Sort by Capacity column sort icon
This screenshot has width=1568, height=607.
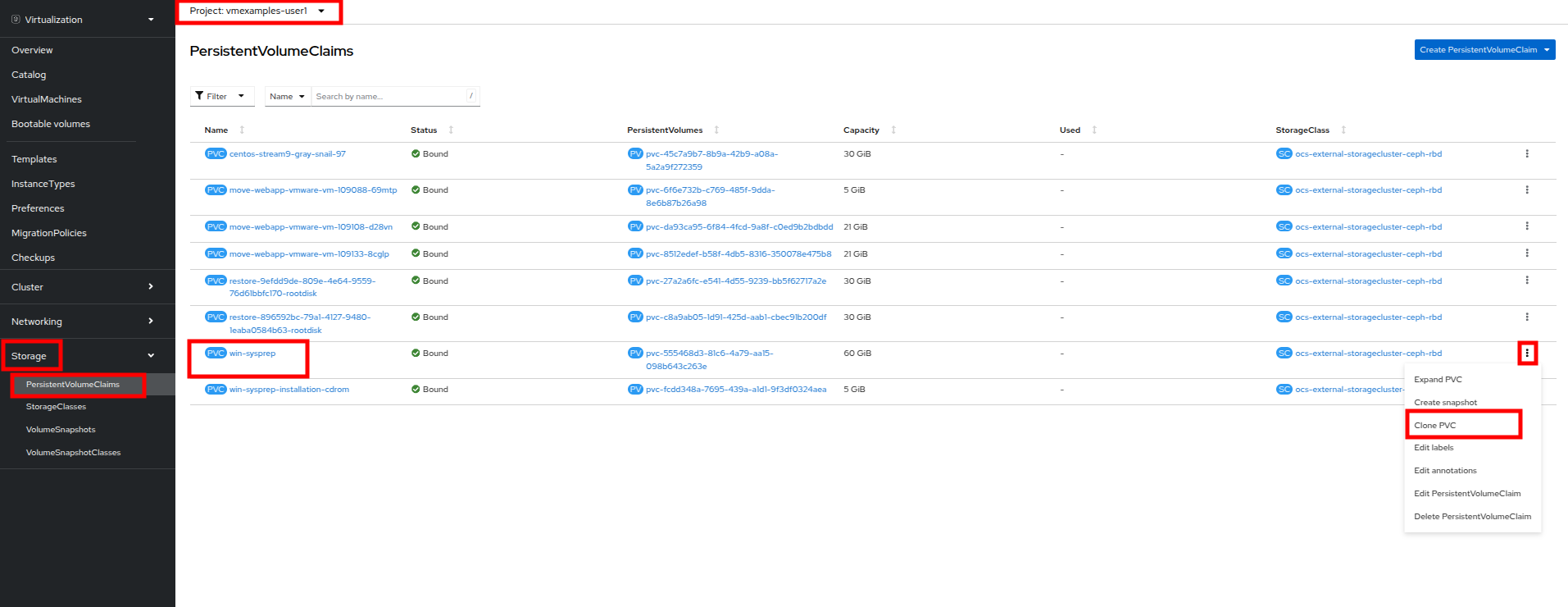coord(893,130)
